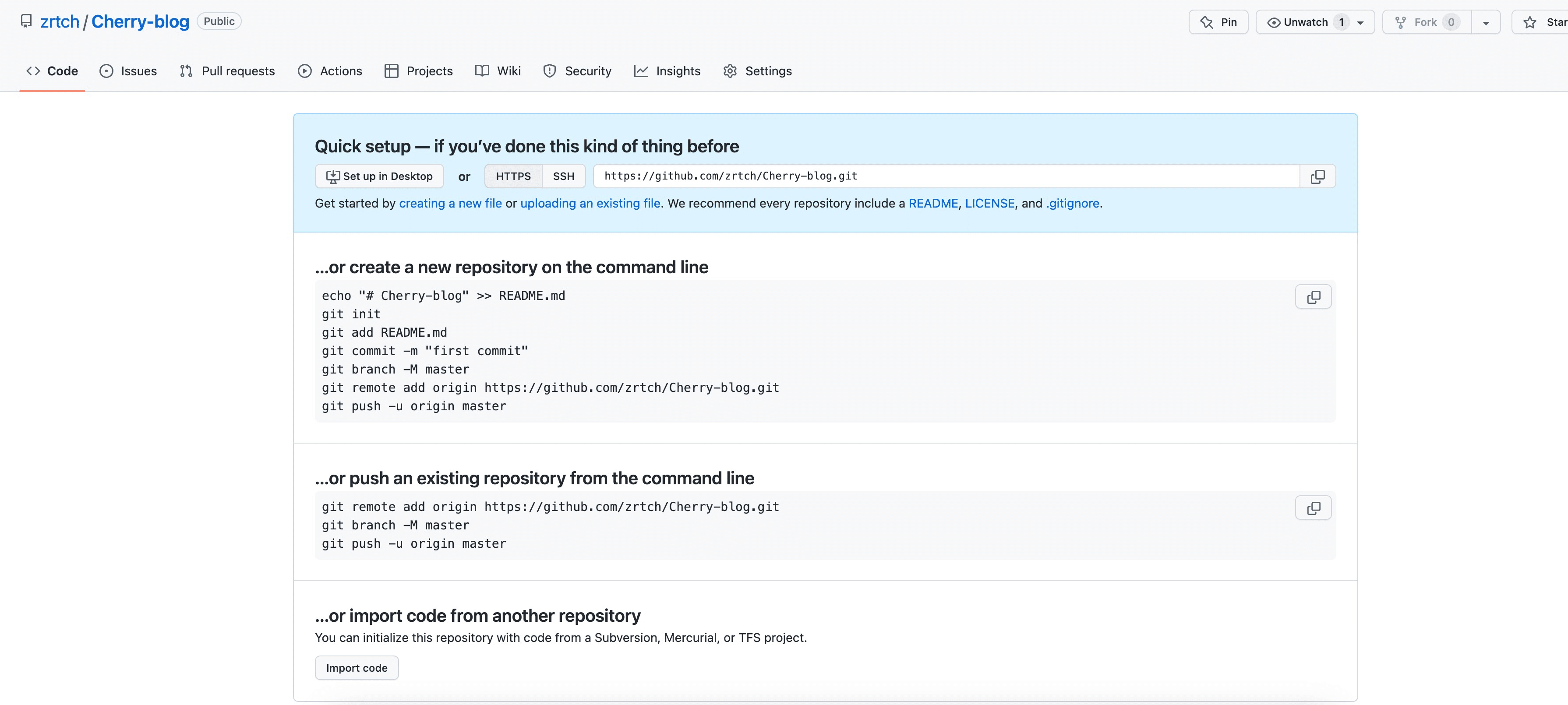
Task: Open the Fork options dropdown arrow
Action: [1486, 22]
